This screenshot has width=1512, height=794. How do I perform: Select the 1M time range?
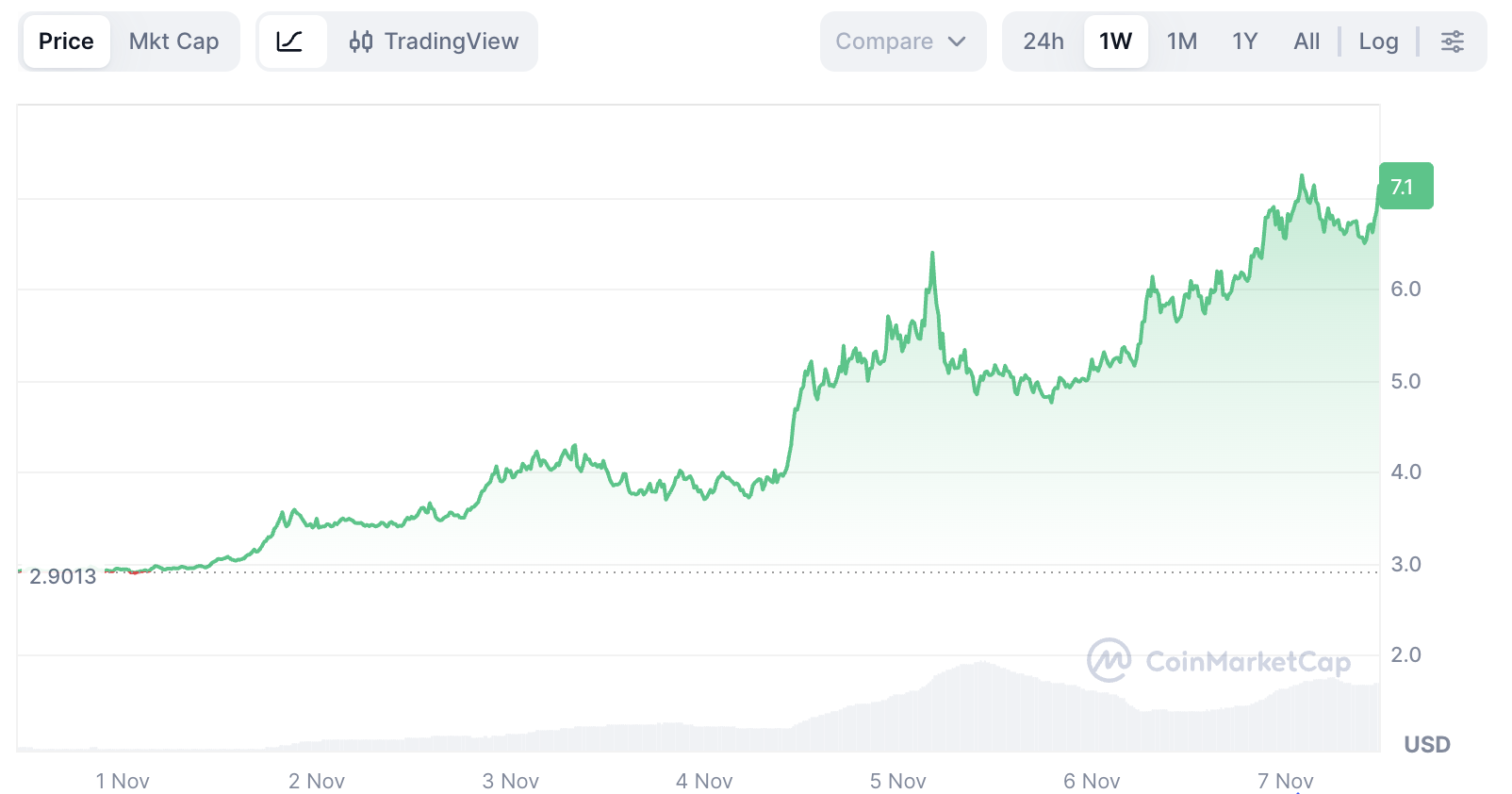pyautogui.click(x=1182, y=41)
